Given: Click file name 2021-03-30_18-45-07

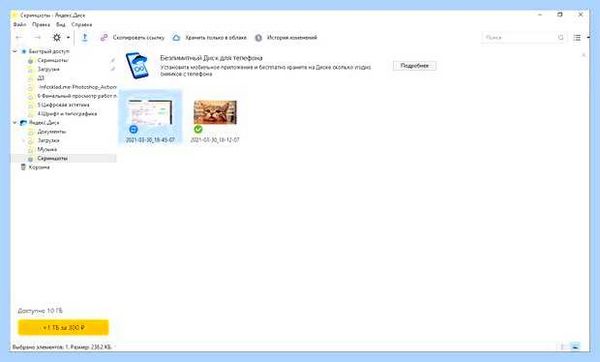Looking at the screenshot, I should [150, 140].
